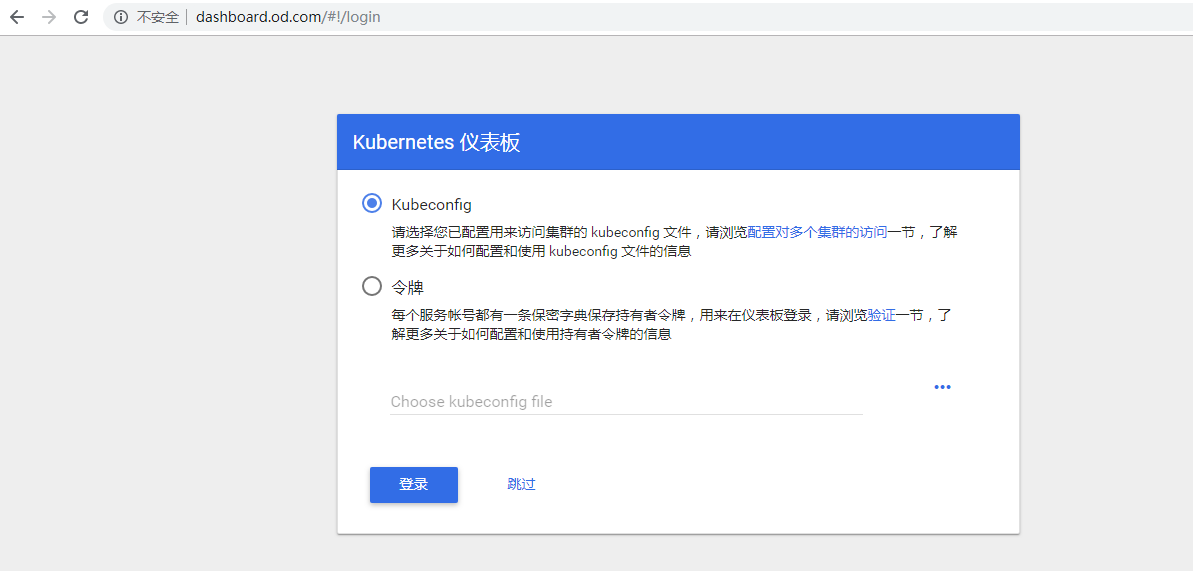The image size is (1193, 571).
Task: Focus the Choose kubeconfig file field
Action: click(x=626, y=402)
